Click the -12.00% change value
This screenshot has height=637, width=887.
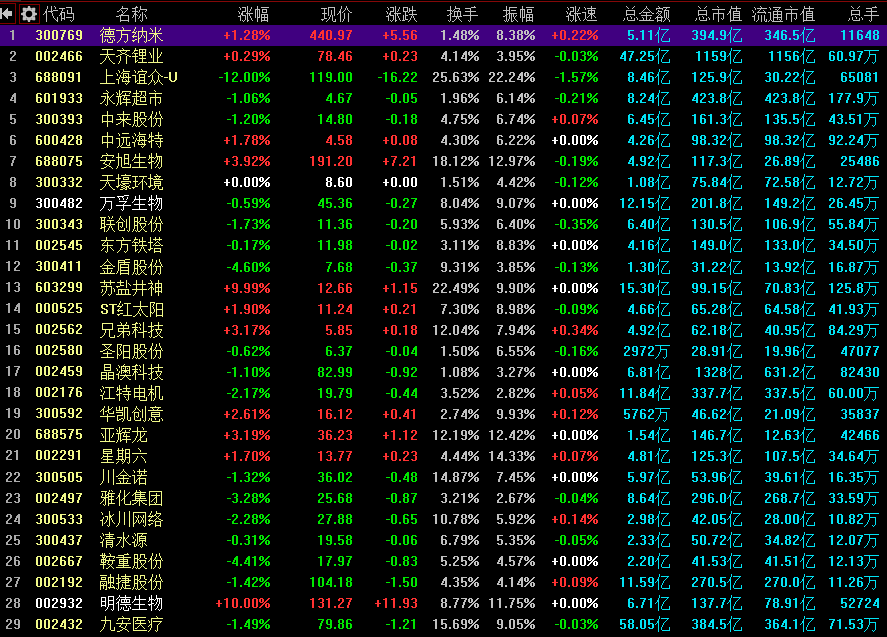pyautogui.click(x=244, y=77)
